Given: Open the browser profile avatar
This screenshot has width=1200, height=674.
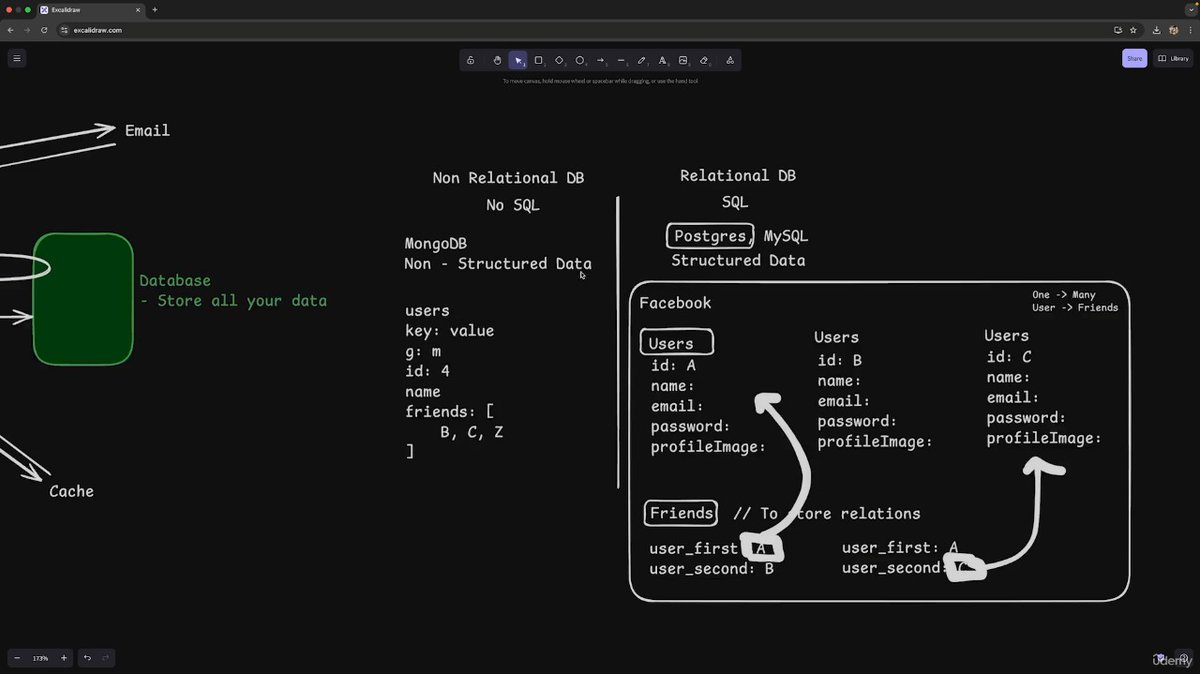Looking at the screenshot, I should click(x=1174, y=30).
